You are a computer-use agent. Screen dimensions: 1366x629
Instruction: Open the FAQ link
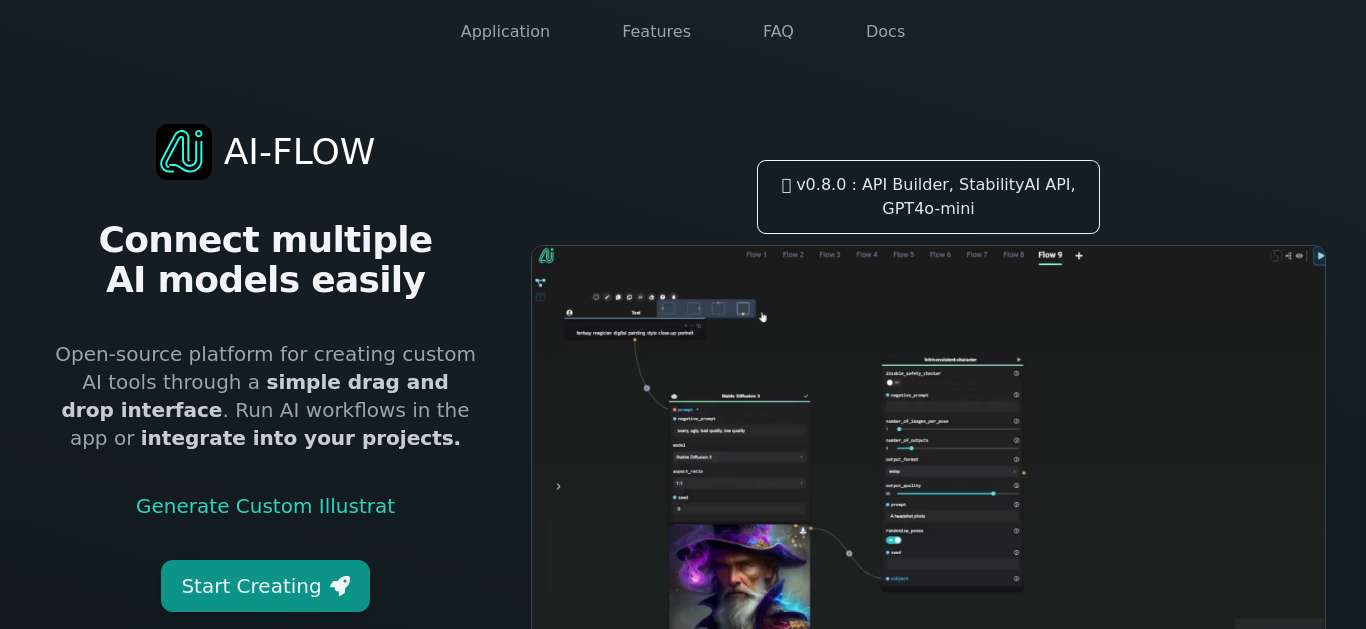(778, 31)
